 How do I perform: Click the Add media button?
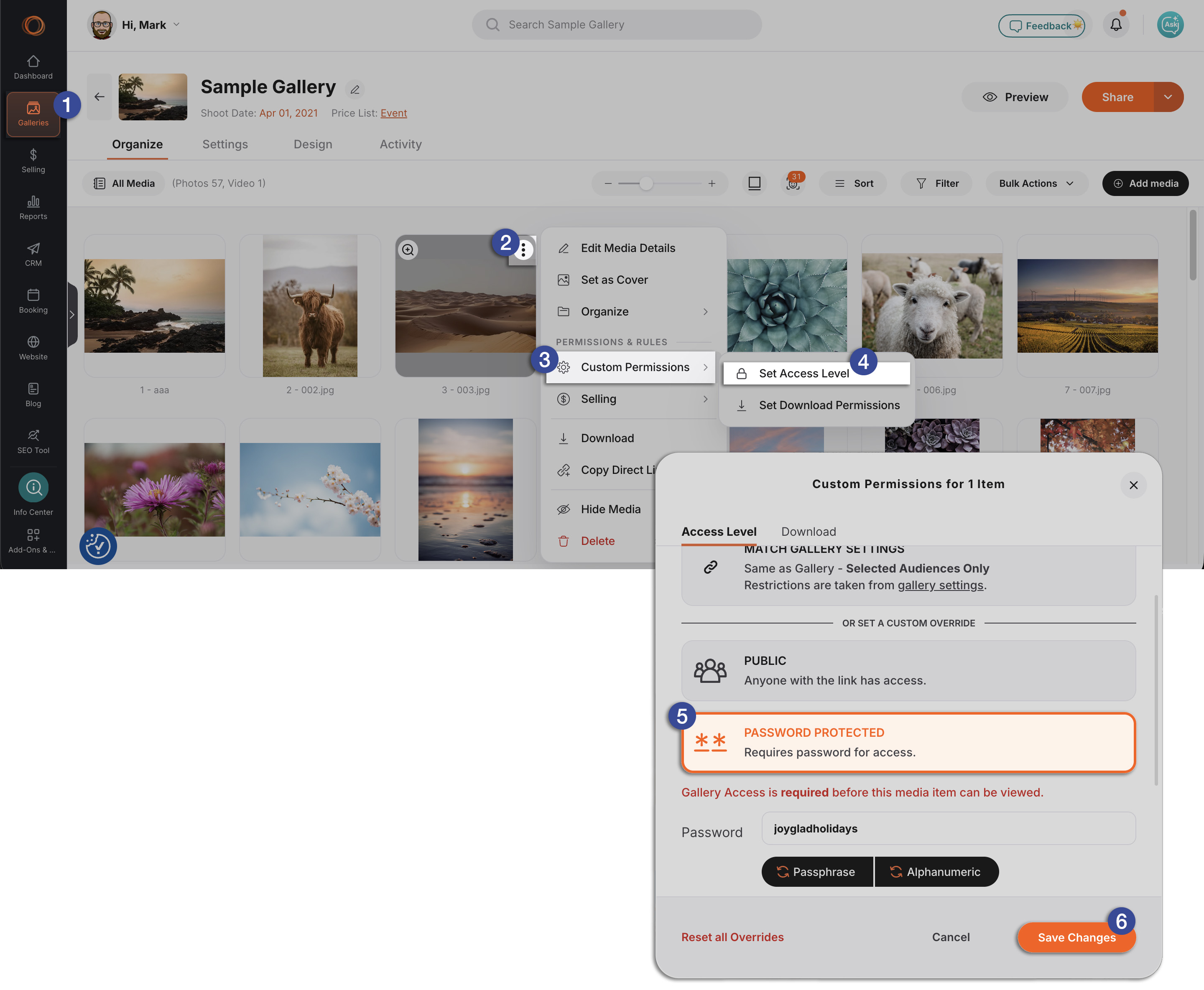(1145, 183)
